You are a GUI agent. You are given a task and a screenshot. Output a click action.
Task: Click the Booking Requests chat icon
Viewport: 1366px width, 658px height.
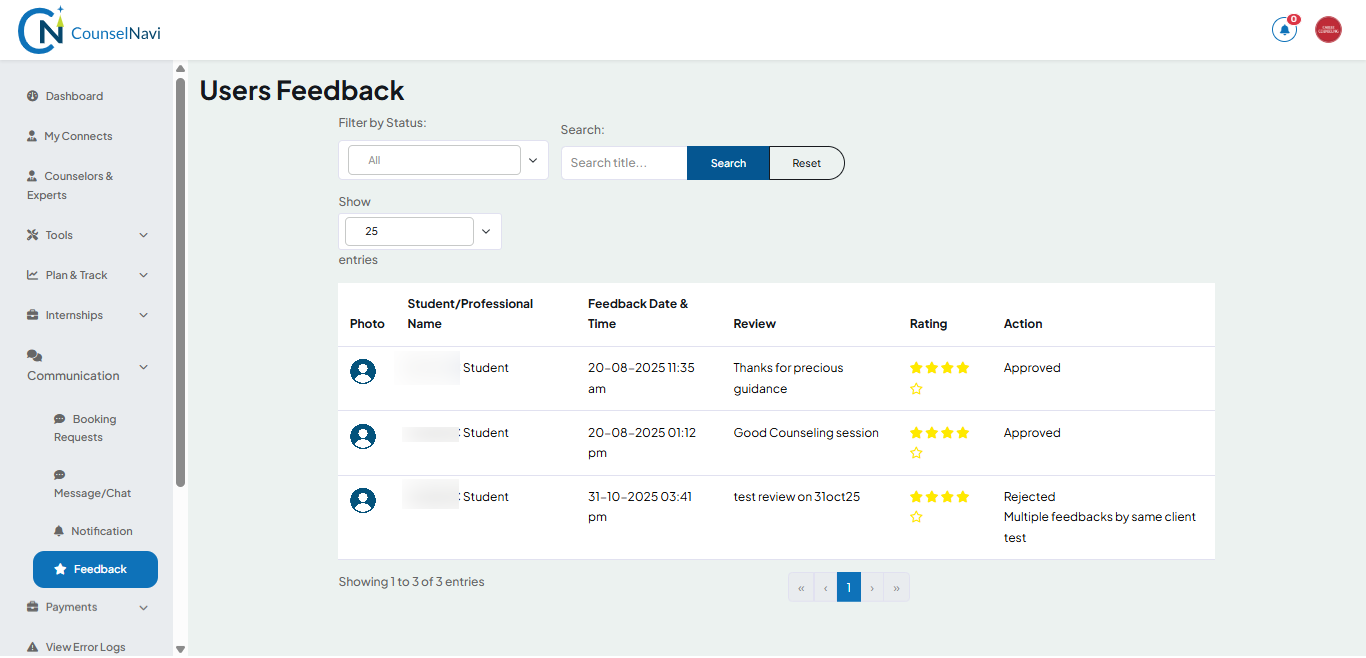coord(60,418)
